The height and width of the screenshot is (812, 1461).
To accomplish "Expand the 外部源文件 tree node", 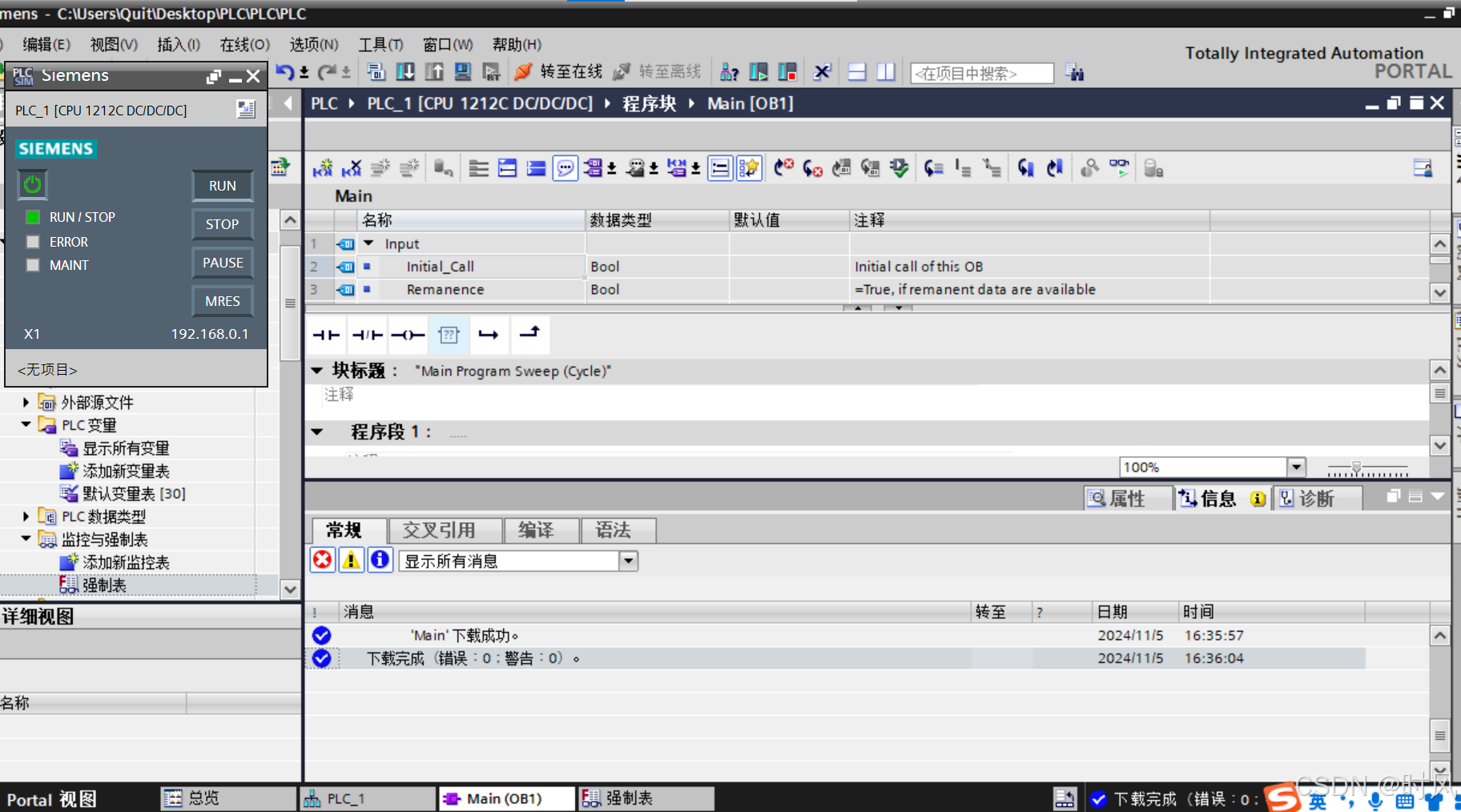I will [x=26, y=402].
